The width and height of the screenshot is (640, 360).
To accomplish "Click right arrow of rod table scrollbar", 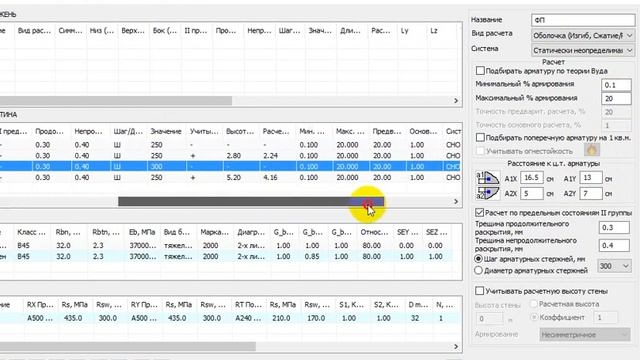I will pyautogui.click(x=456, y=100).
